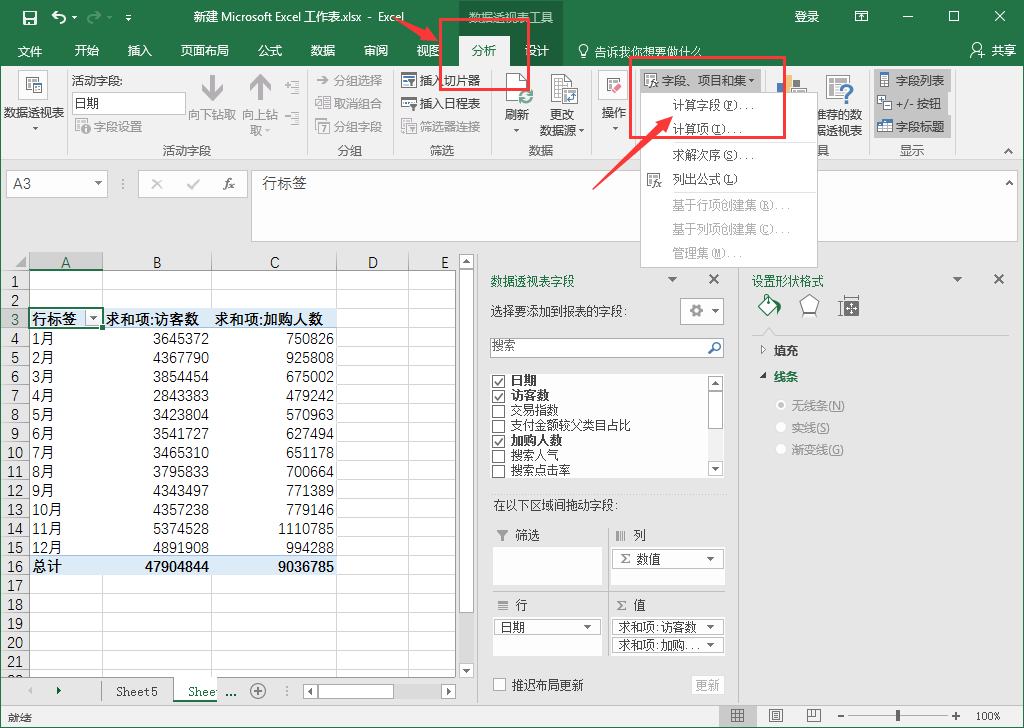Toggle the 字段列表 (Field List) button
1024x728 pixels.
[910, 80]
